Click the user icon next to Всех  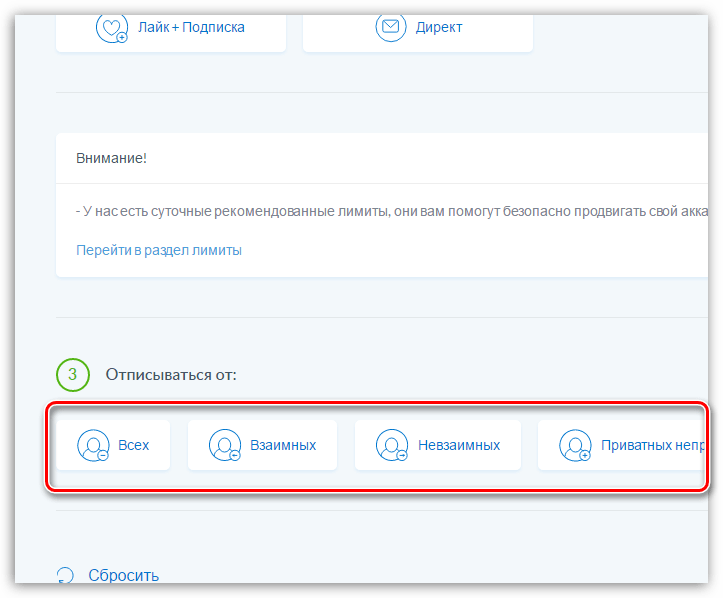93,445
